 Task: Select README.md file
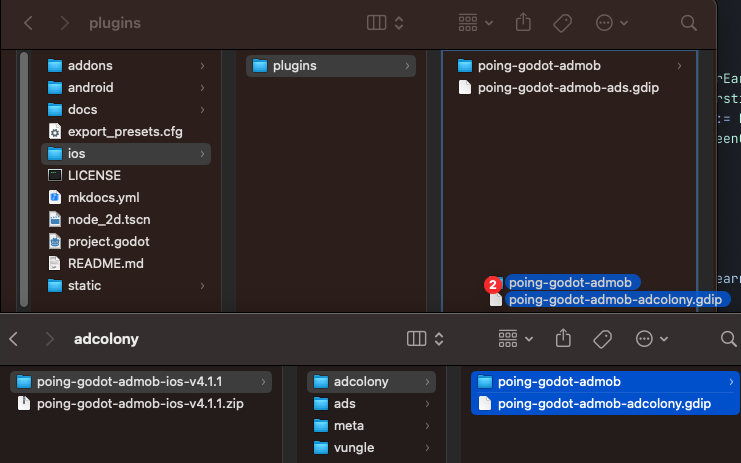(x=126, y=263)
